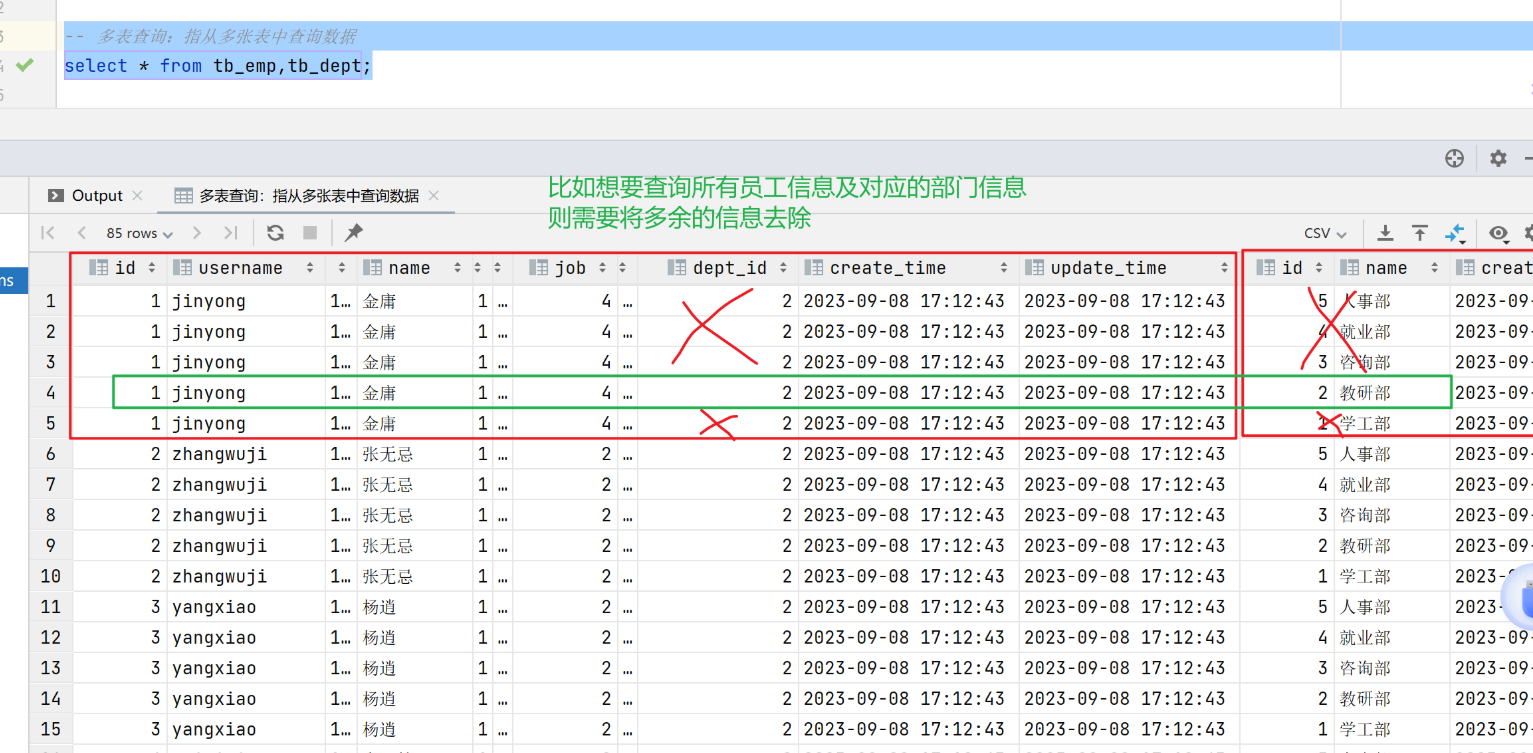Select the job column header
This screenshot has height=753, width=1533.
565,268
